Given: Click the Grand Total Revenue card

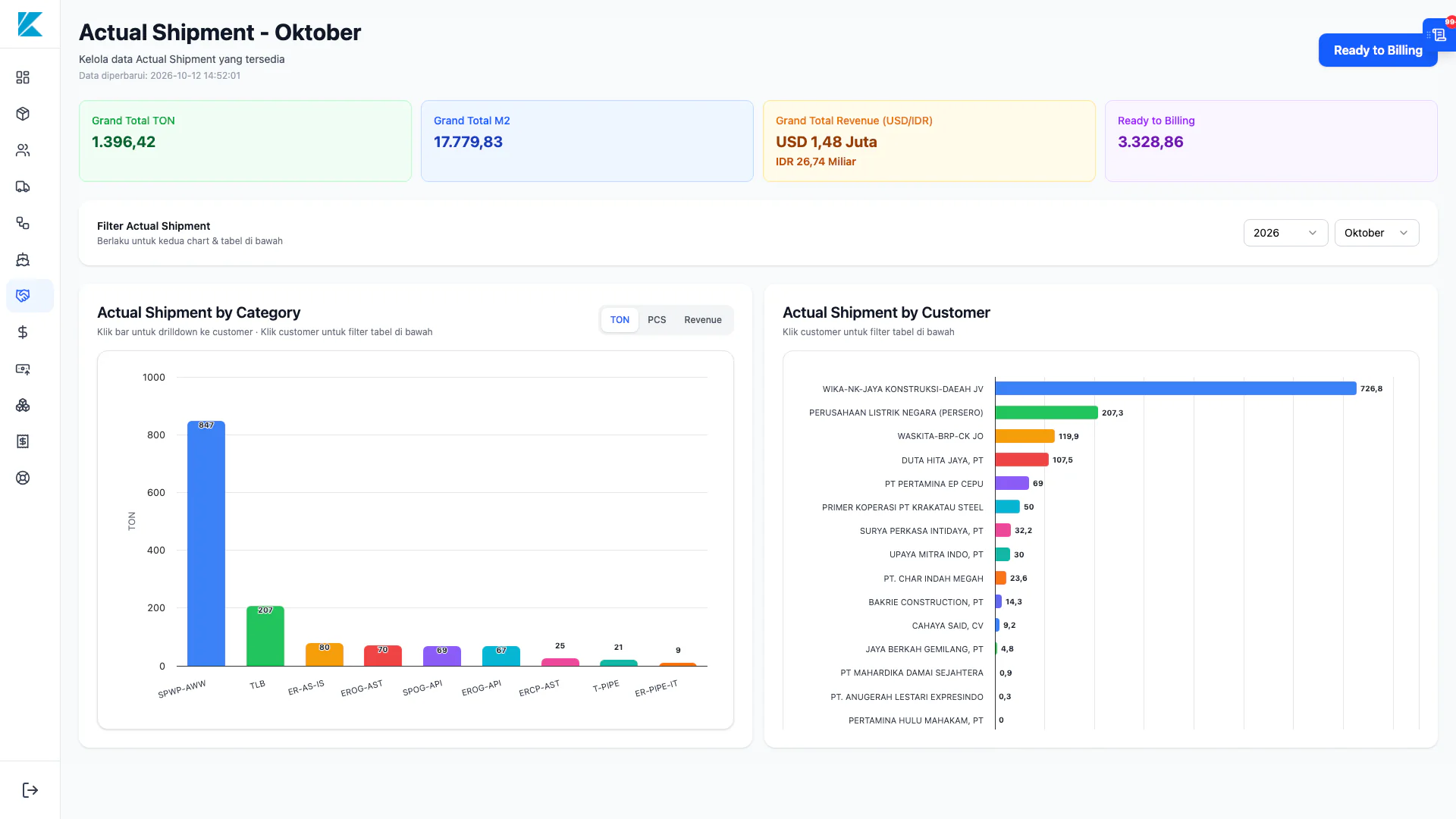Looking at the screenshot, I should pyautogui.click(x=929, y=141).
